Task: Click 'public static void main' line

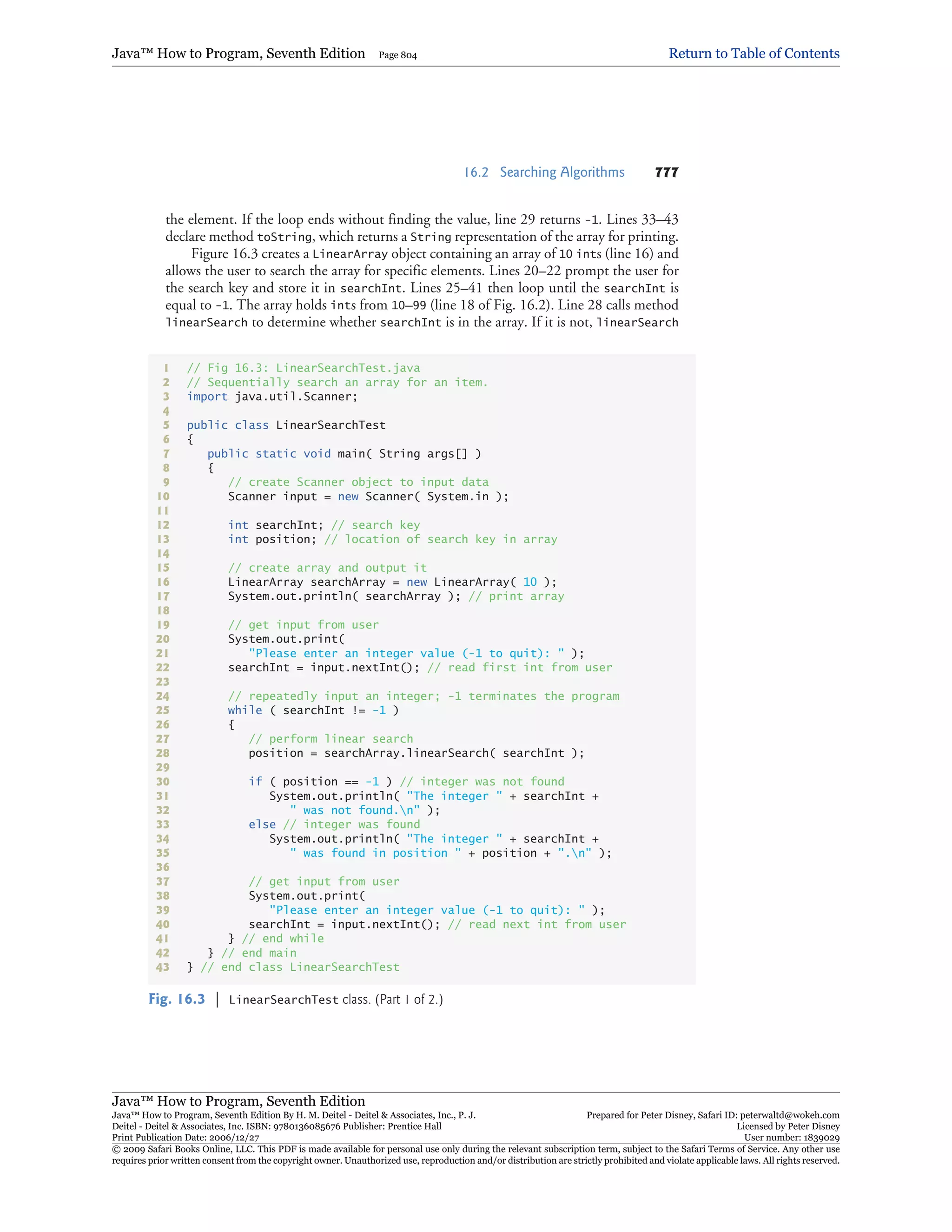Action: point(344,454)
